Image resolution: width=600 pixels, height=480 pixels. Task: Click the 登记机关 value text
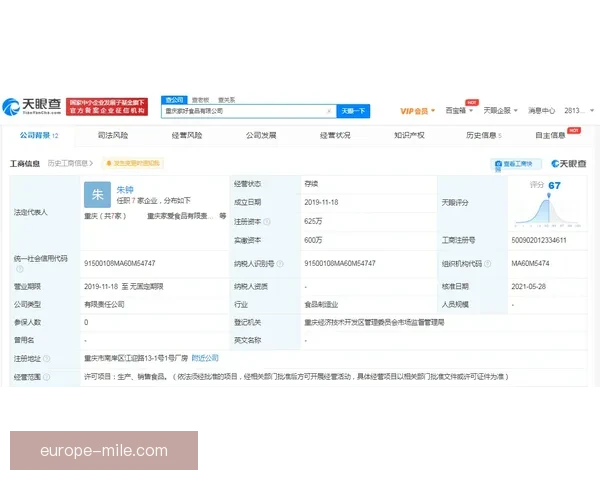[374, 322]
